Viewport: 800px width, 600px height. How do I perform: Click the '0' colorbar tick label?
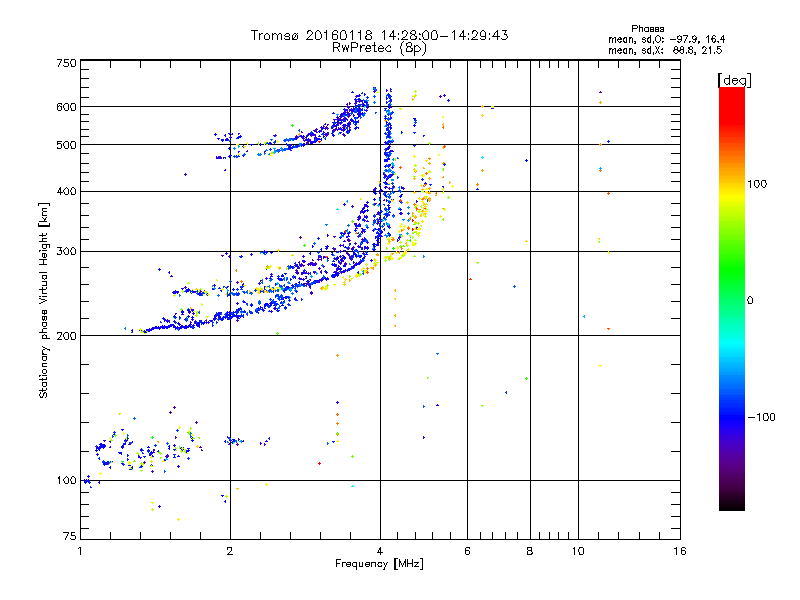750,300
